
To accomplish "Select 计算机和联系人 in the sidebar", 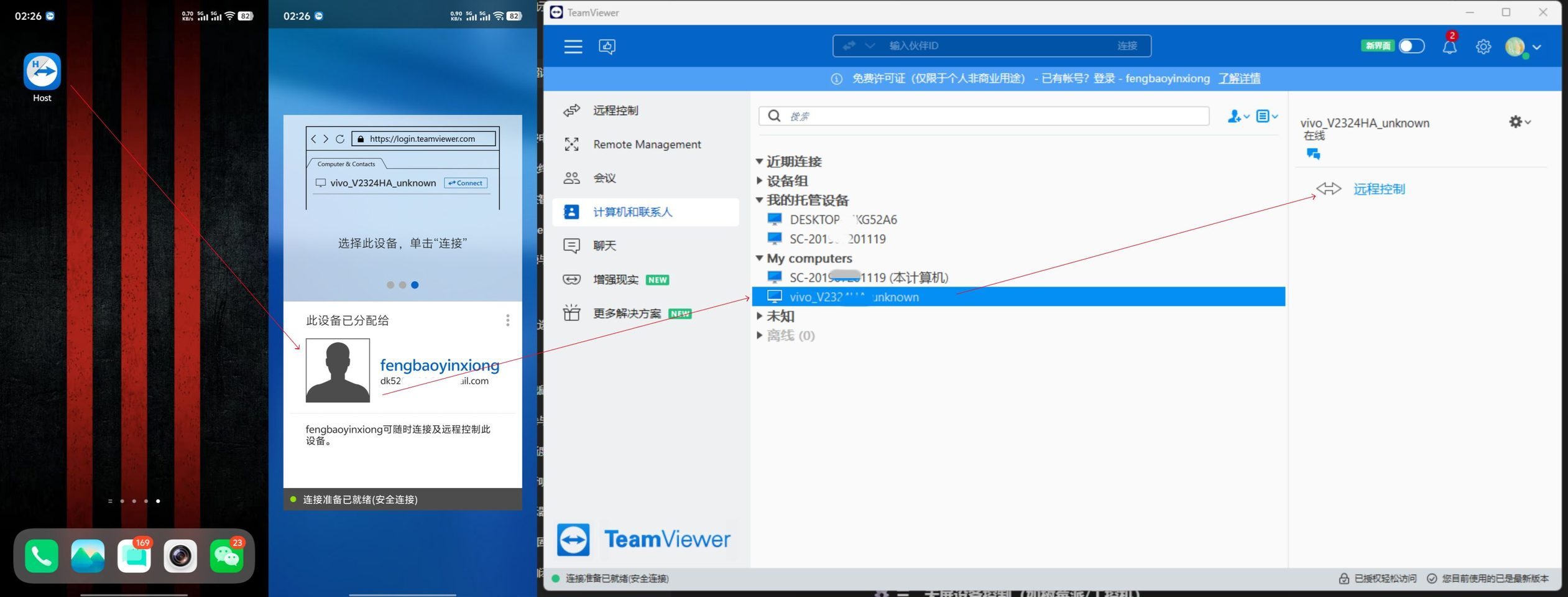I will tap(645, 212).
